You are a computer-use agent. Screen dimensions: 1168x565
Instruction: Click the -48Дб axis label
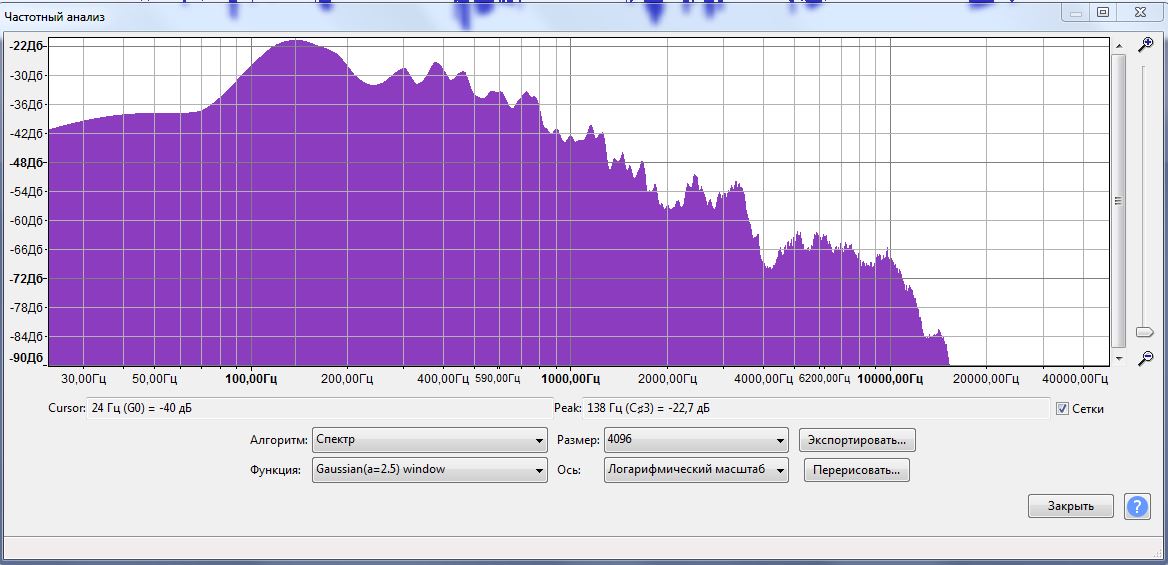[x=27, y=162]
